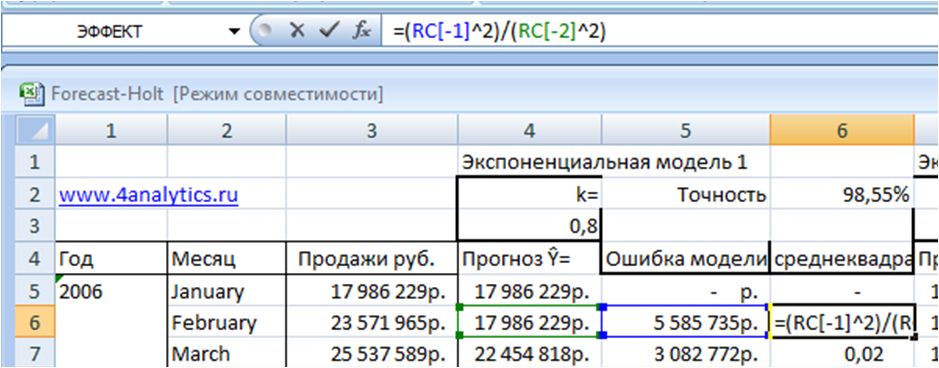Select row header 1

[35, 162]
